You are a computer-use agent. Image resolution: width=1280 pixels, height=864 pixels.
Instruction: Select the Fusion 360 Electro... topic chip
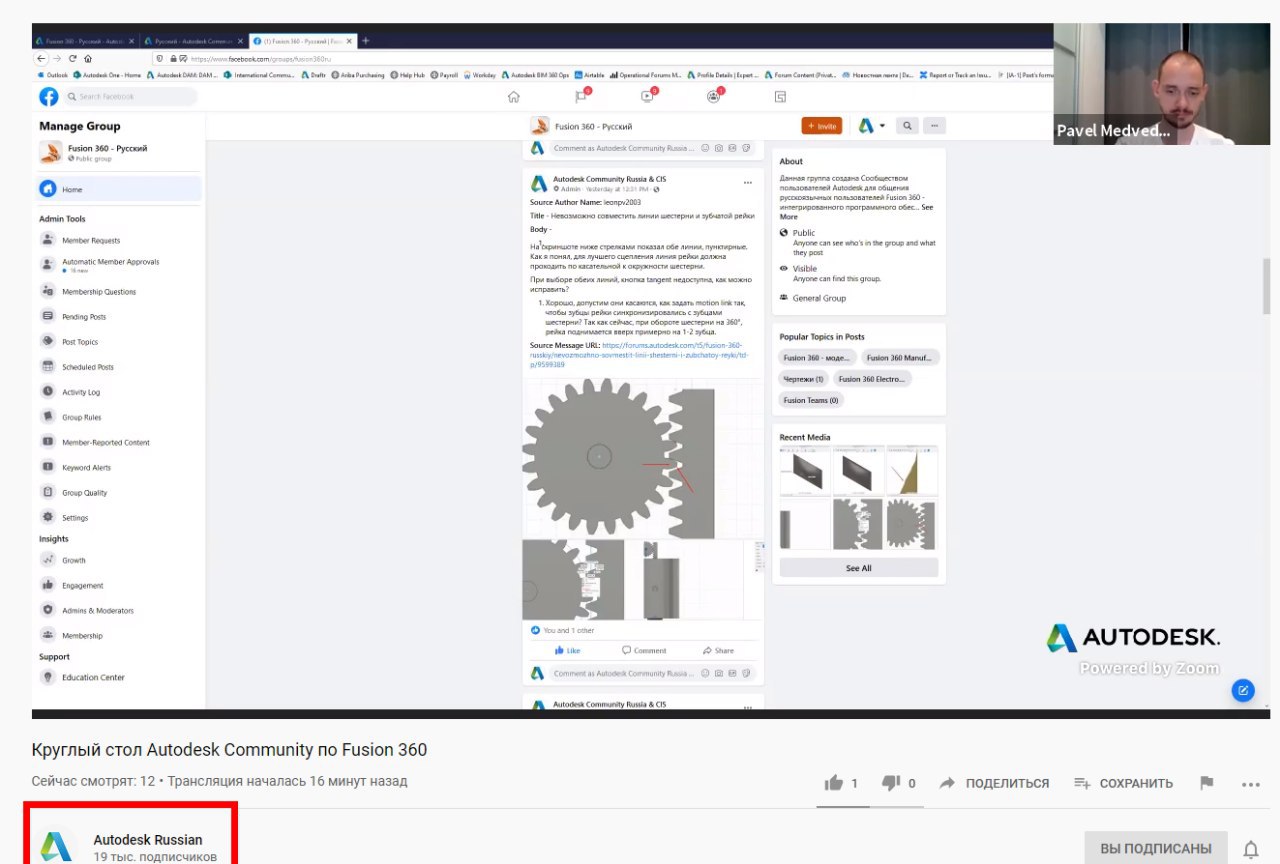[871, 379]
